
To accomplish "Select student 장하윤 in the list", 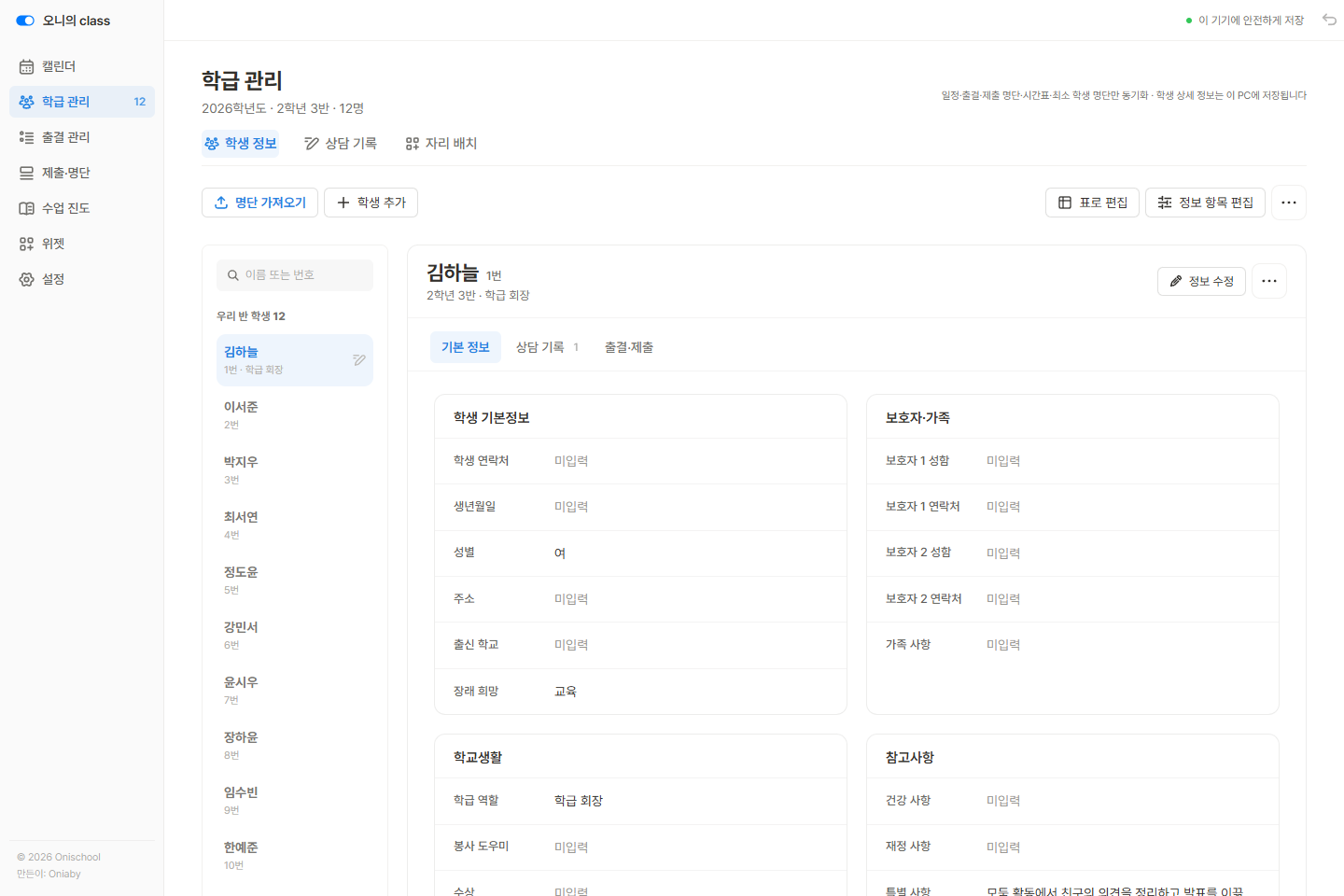I will (295, 746).
